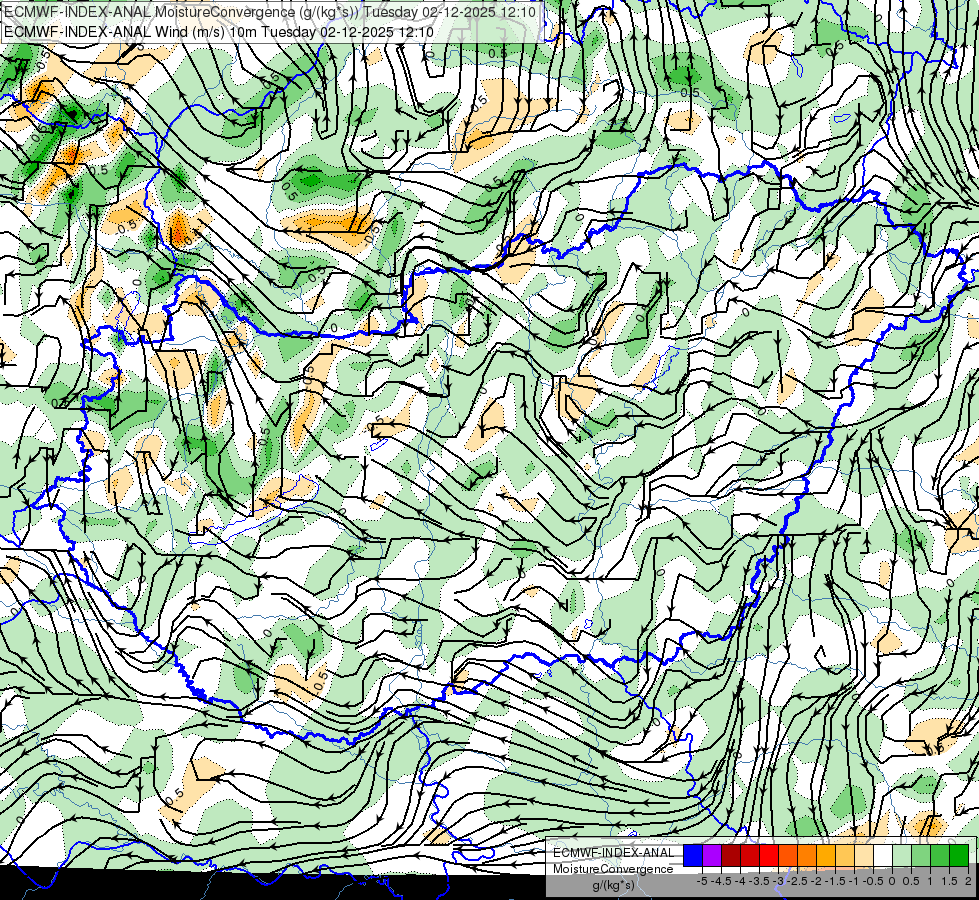
Task: Select bright red swatch between -3.5 and -3
Action: click(769, 856)
